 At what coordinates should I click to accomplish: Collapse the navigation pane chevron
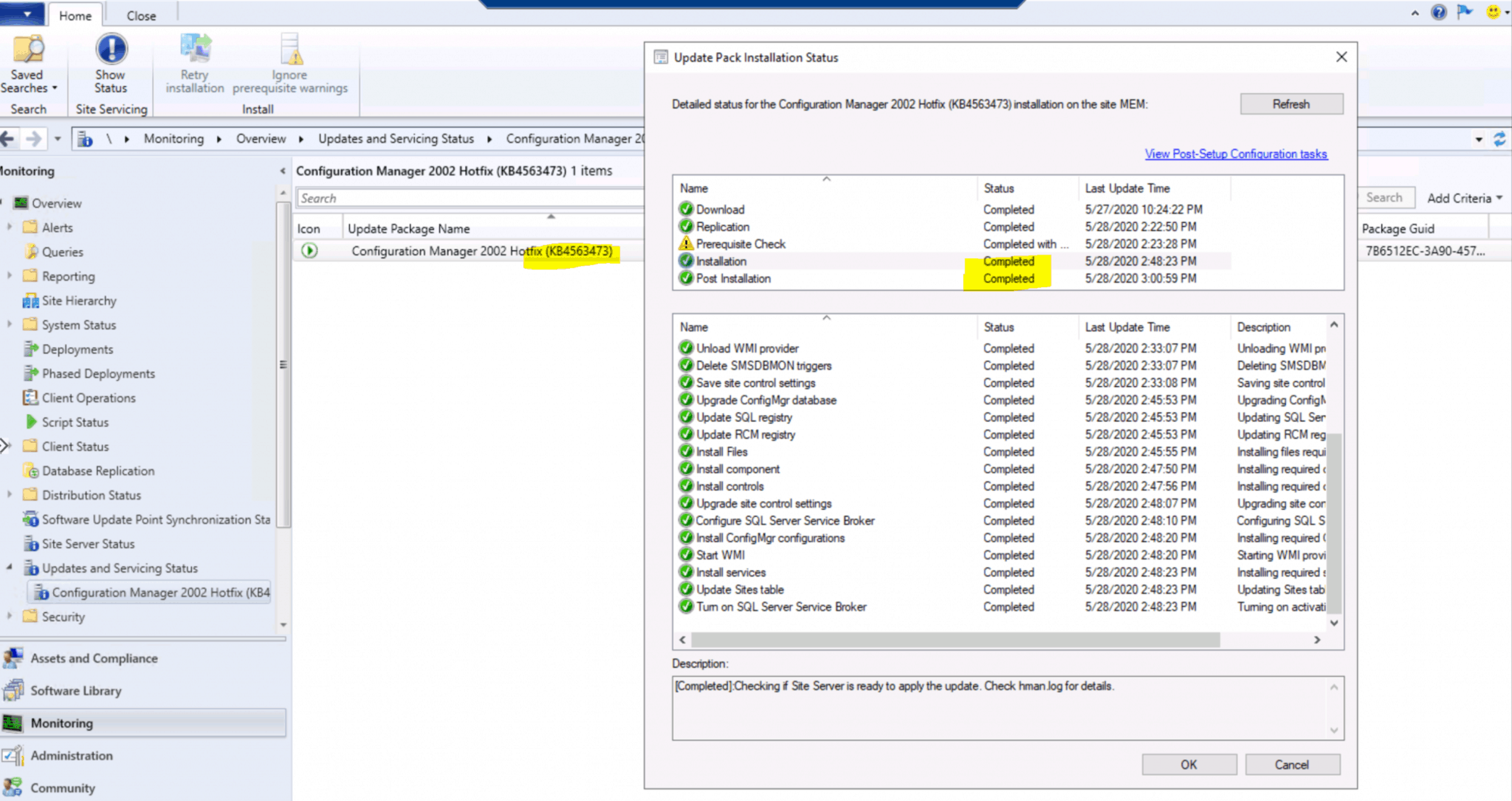click(283, 172)
